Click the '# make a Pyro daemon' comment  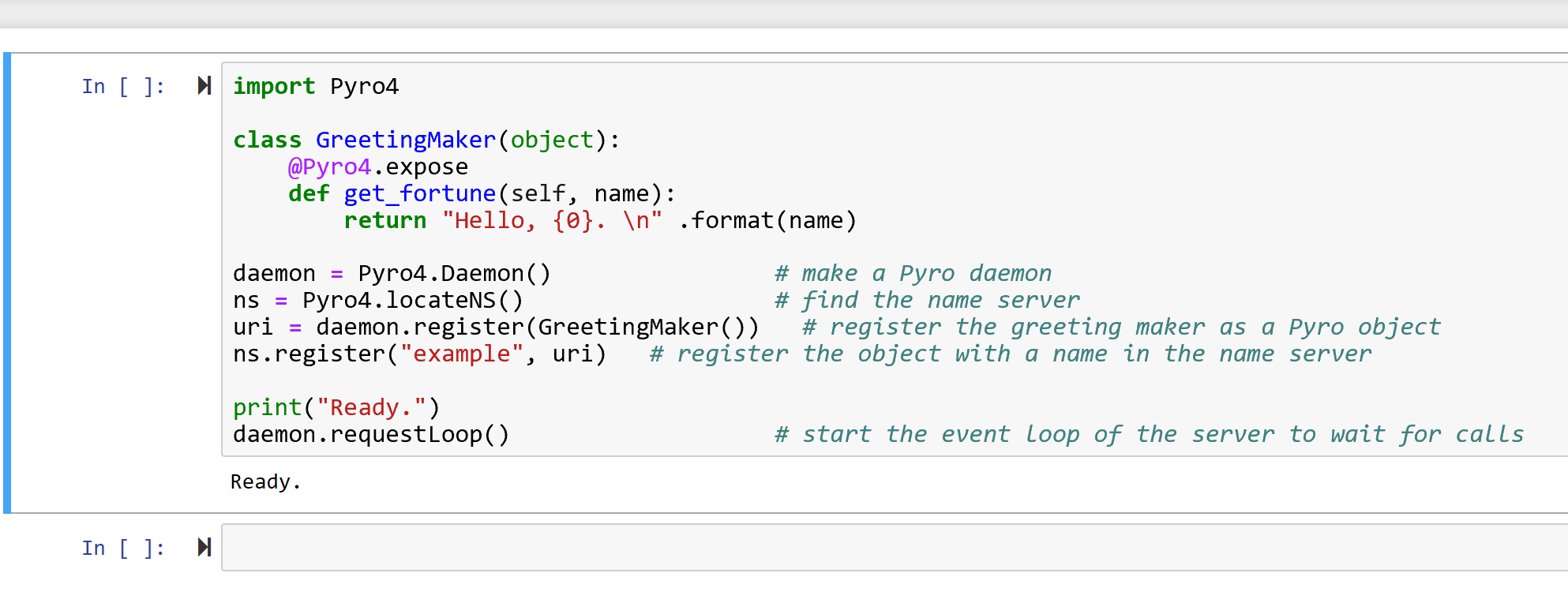coord(913,273)
